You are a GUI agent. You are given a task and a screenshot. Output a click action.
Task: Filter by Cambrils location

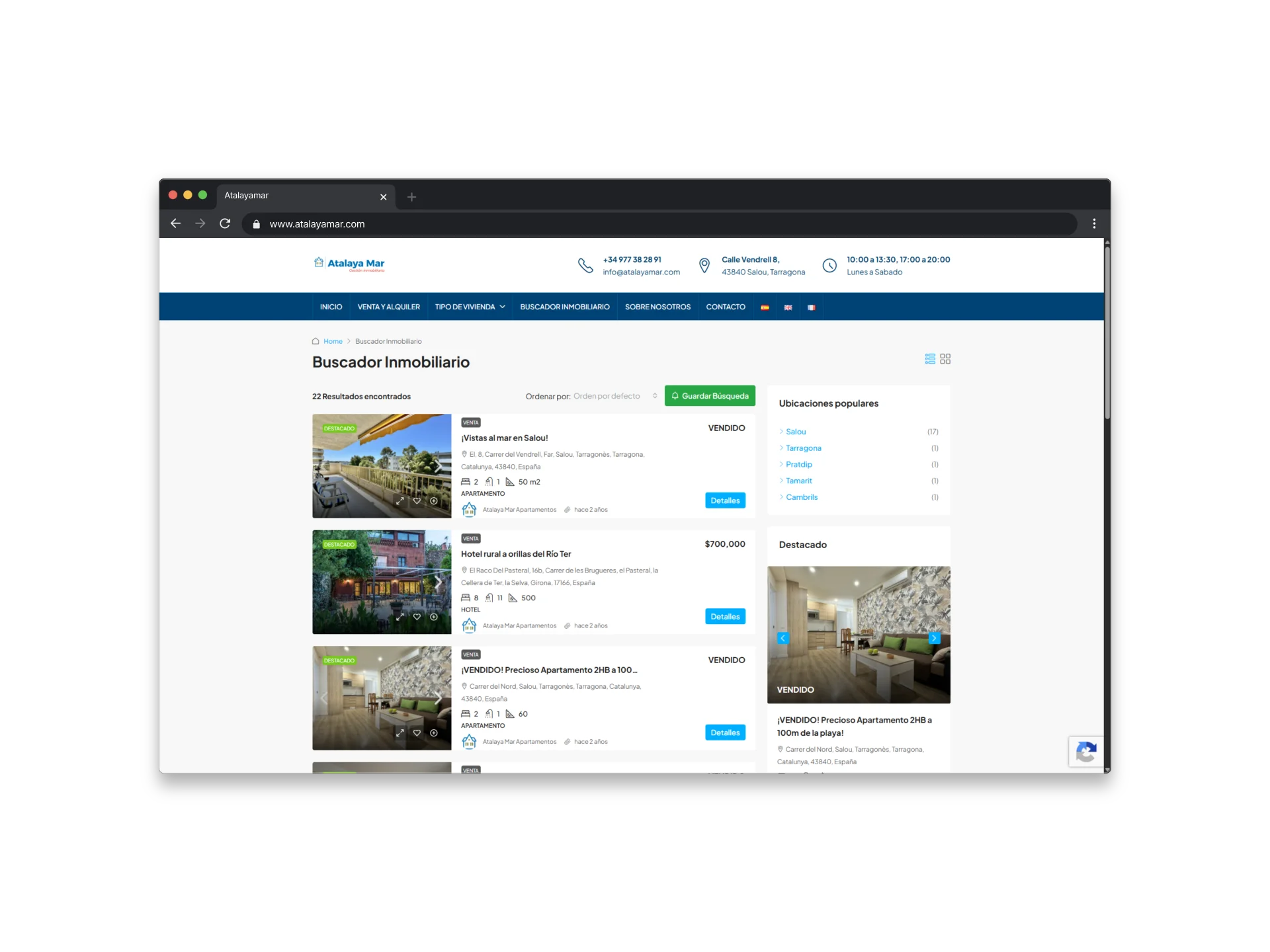click(x=802, y=497)
